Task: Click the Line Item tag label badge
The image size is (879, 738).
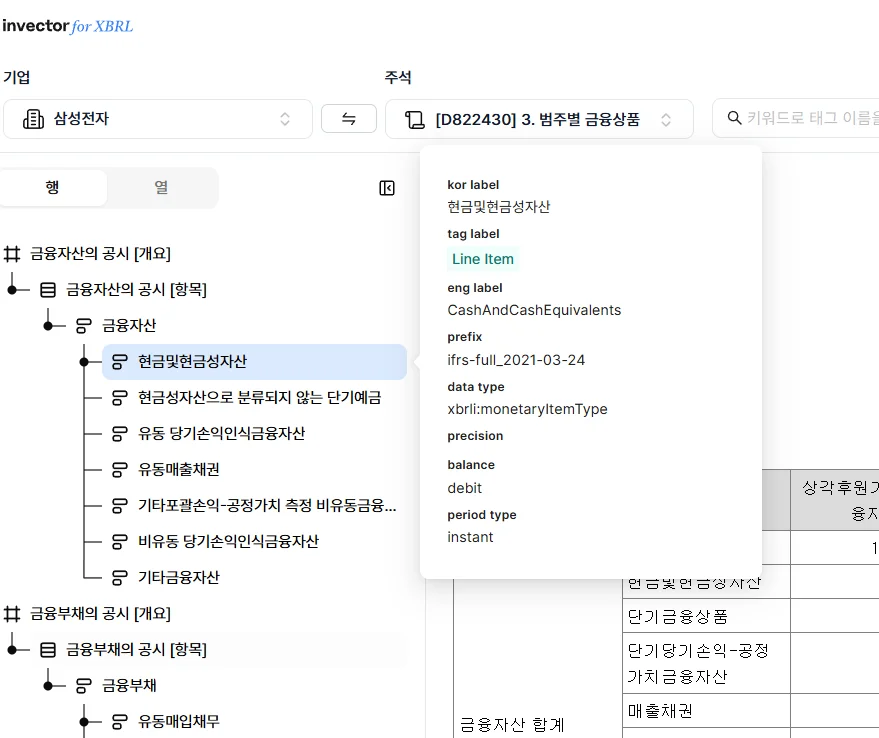Action: [483, 259]
